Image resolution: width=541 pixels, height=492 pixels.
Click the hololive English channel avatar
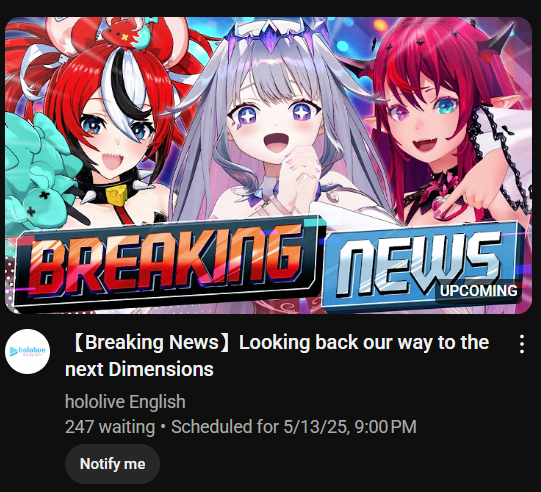coord(28,351)
